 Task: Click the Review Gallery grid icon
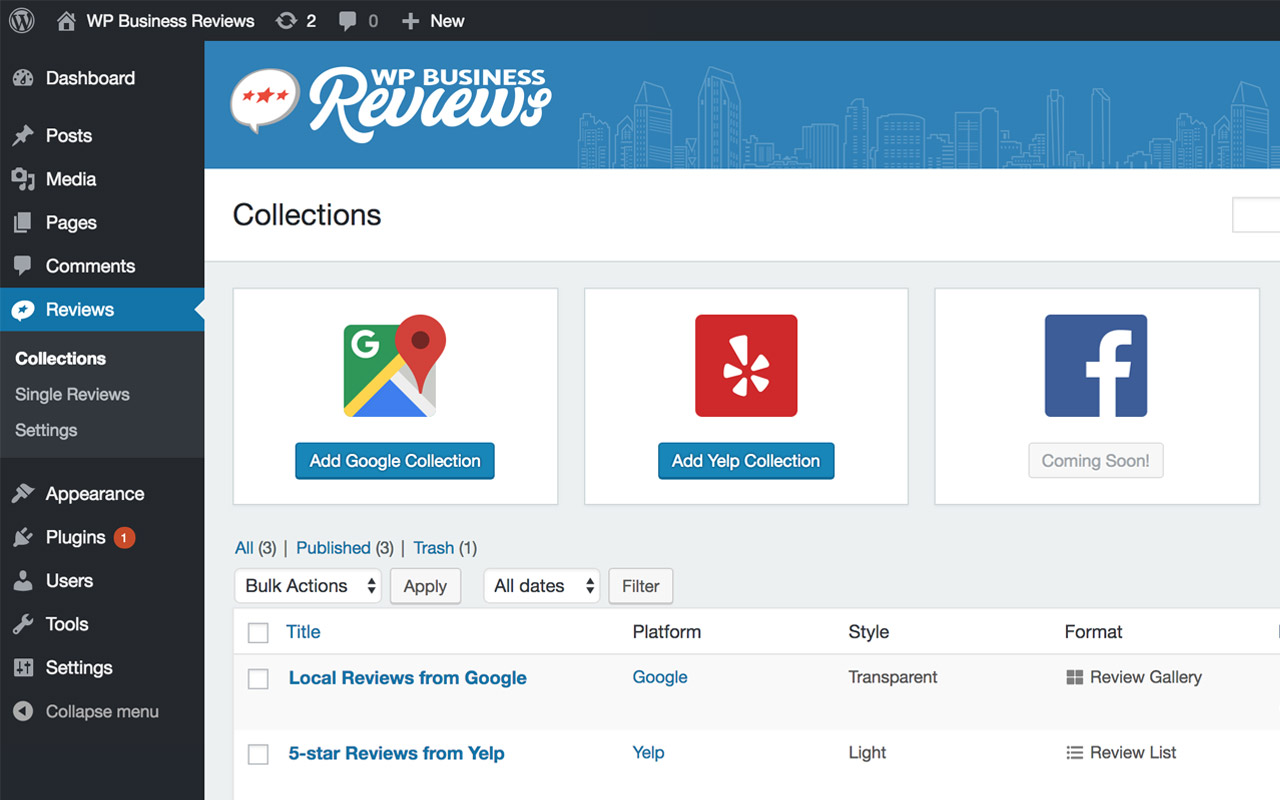click(1075, 677)
